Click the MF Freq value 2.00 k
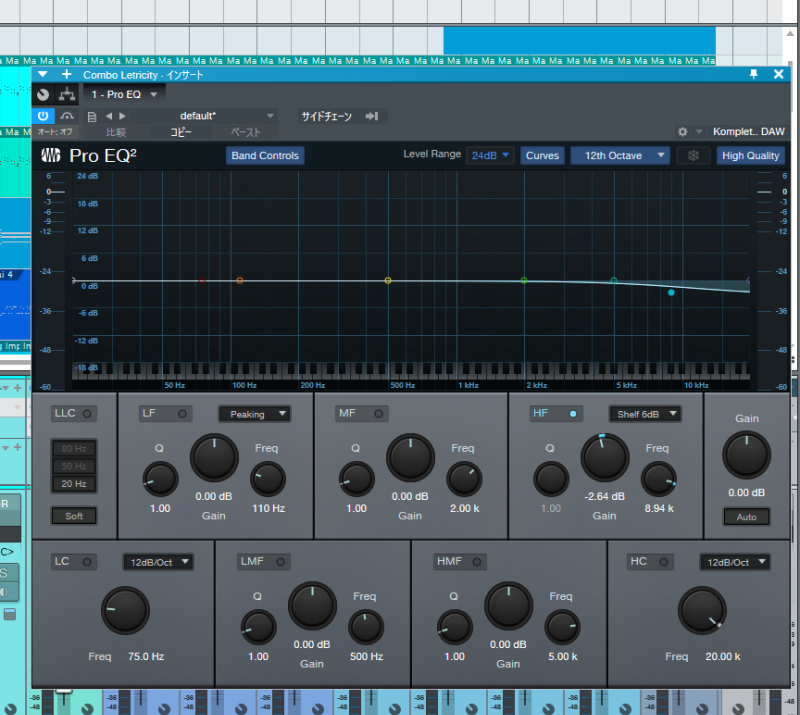 coord(465,508)
